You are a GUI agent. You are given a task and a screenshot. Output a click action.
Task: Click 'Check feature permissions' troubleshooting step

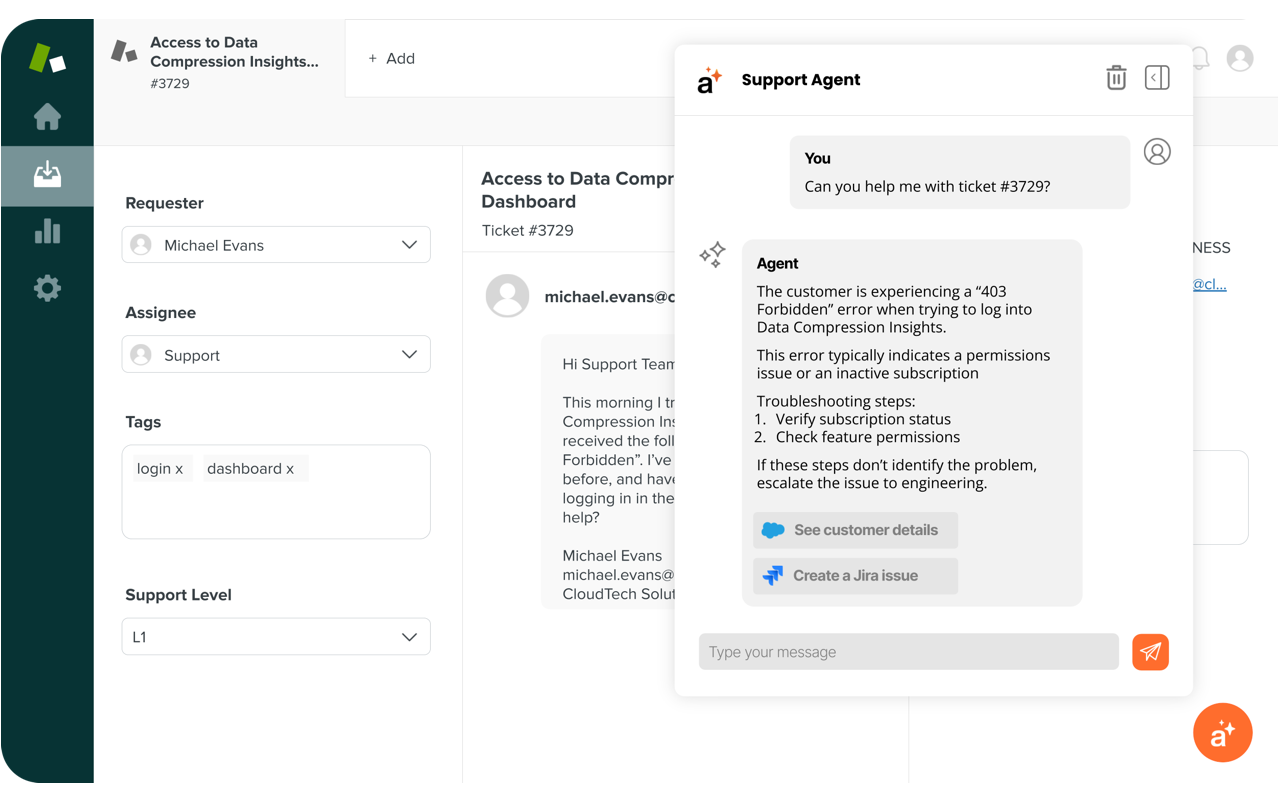(868, 437)
